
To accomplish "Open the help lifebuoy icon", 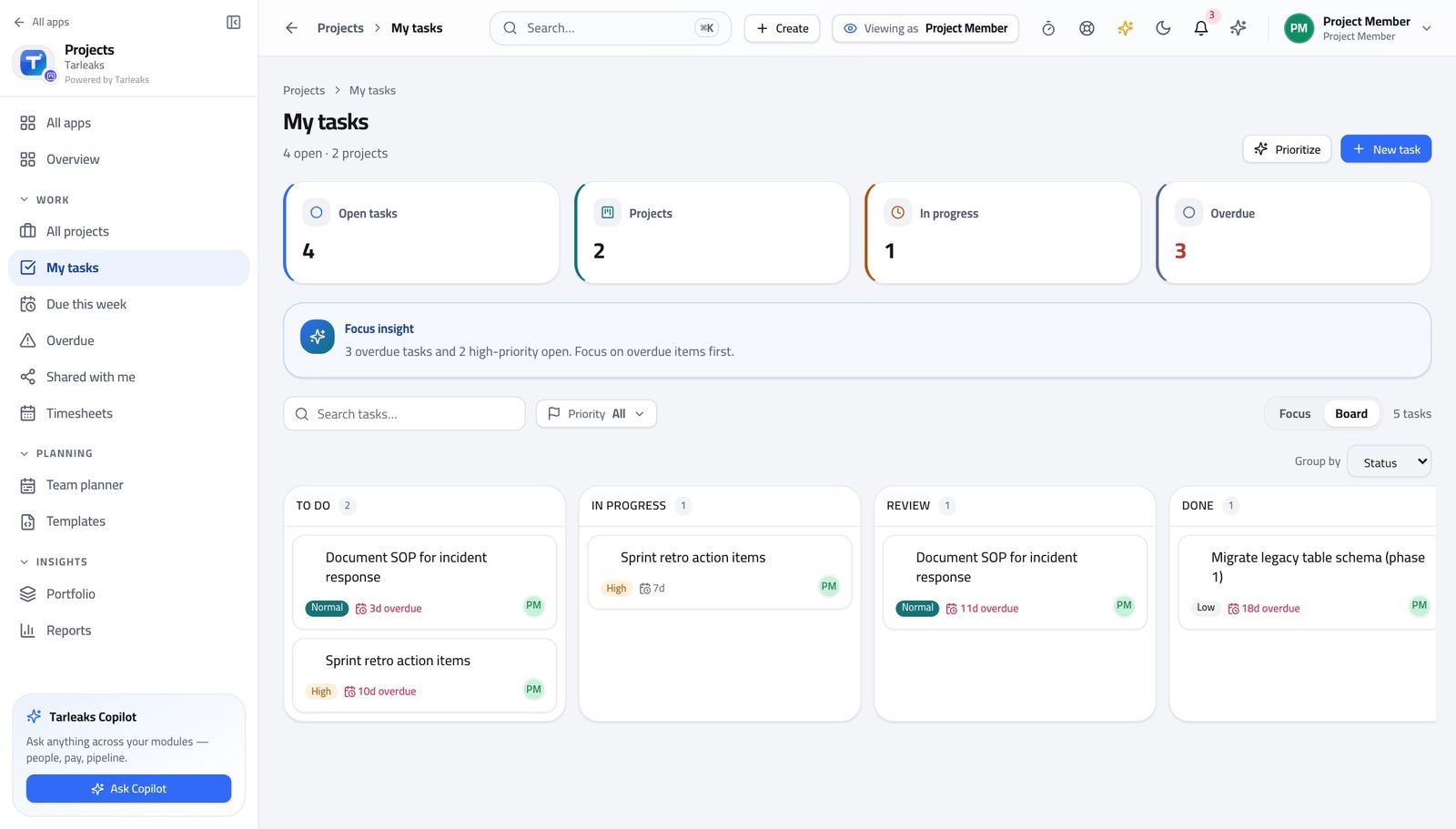I will point(1087,28).
